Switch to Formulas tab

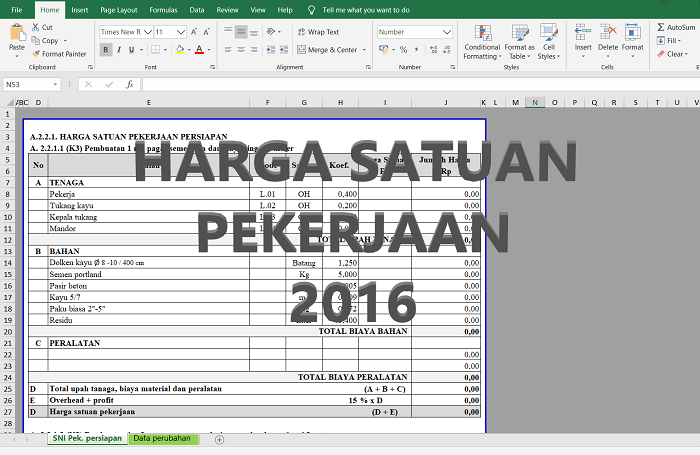pyautogui.click(x=163, y=10)
